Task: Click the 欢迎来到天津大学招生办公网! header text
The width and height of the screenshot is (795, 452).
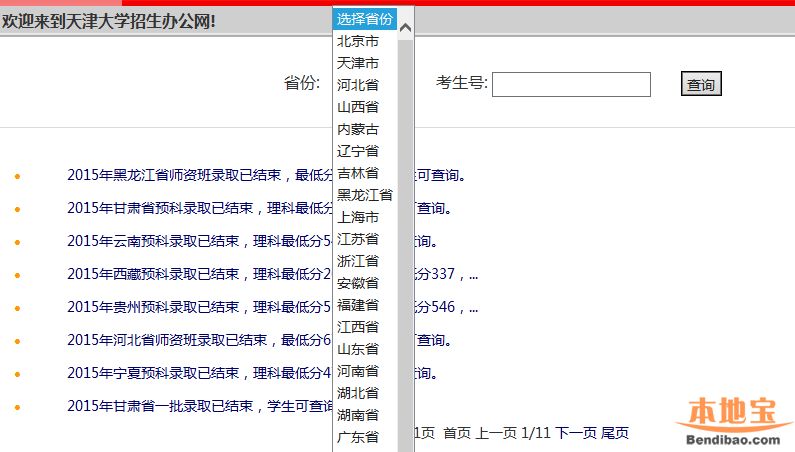Action: tap(109, 21)
